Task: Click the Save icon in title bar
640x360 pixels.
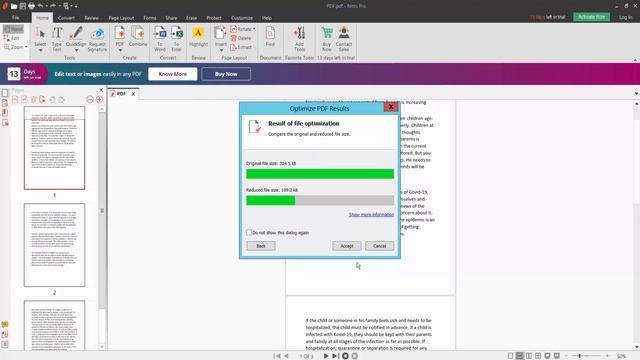Action: pyautogui.click(x=22, y=6)
